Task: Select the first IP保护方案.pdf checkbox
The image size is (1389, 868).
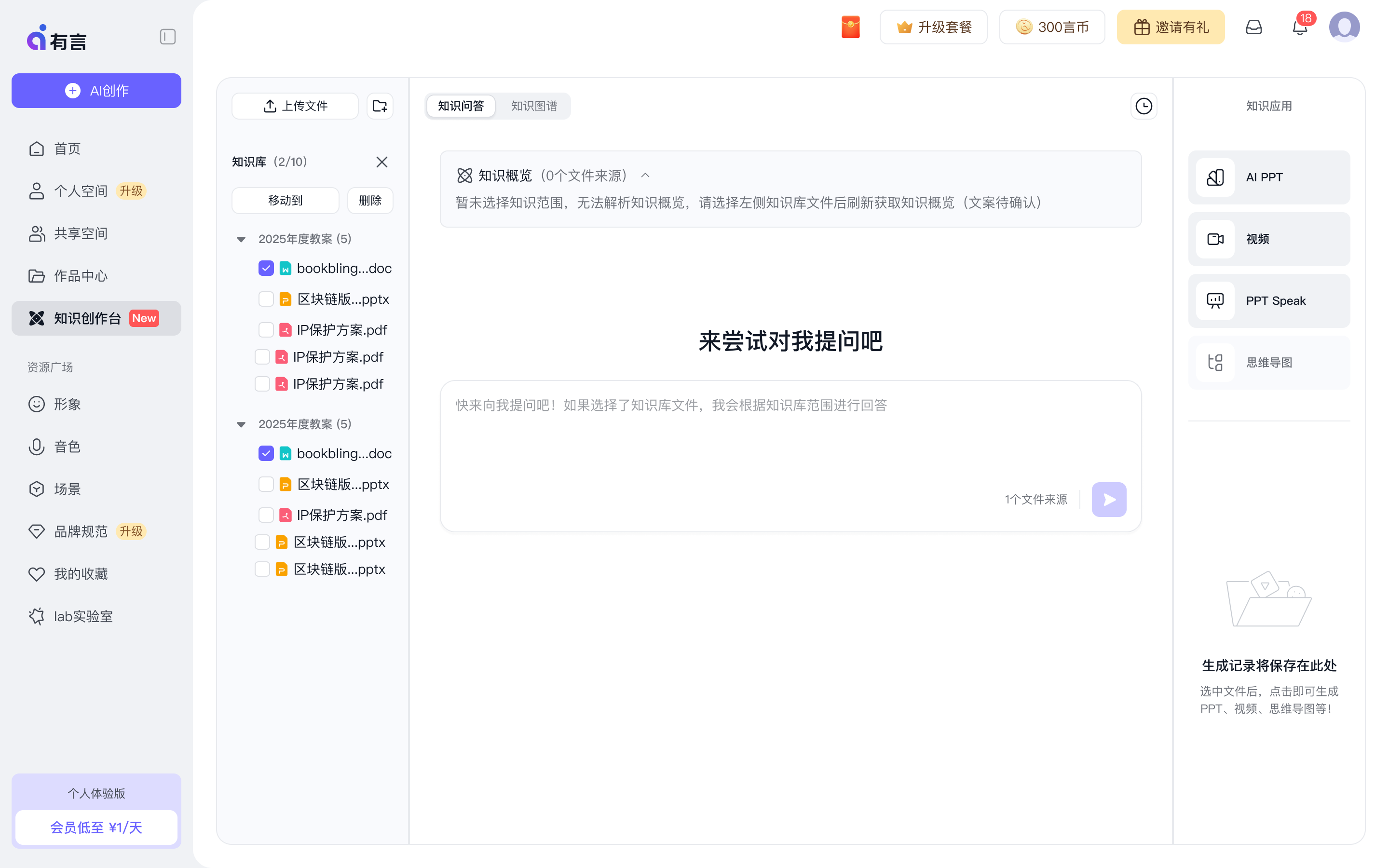Action: 266,329
